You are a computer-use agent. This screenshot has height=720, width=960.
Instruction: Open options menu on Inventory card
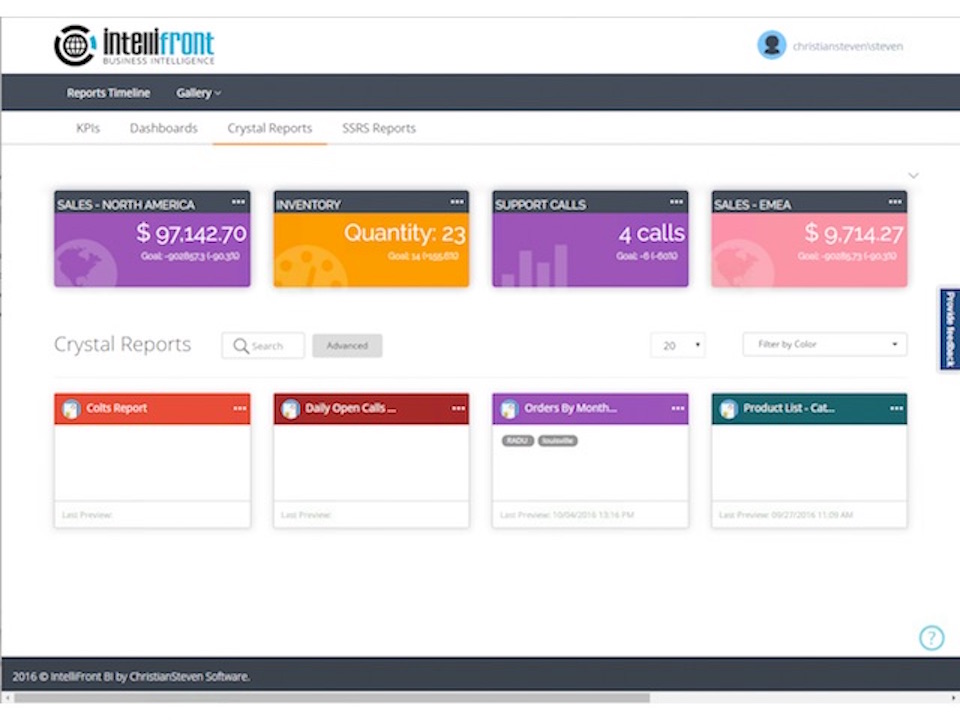click(457, 201)
